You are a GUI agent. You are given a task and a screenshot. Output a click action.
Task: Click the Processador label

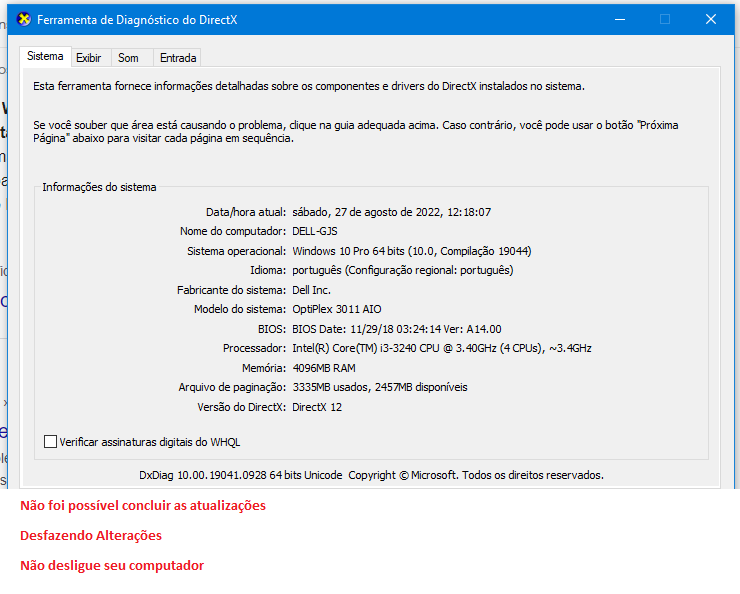pyautogui.click(x=254, y=349)
